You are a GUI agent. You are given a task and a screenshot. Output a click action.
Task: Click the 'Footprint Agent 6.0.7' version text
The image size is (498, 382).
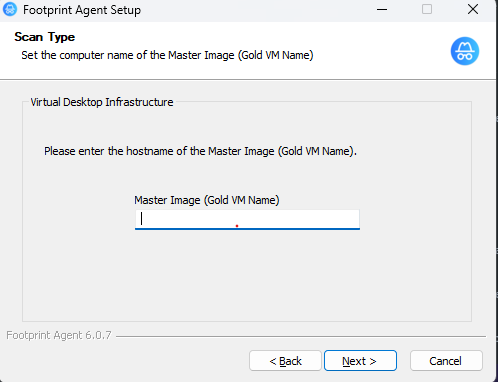[x=59, y=335]
